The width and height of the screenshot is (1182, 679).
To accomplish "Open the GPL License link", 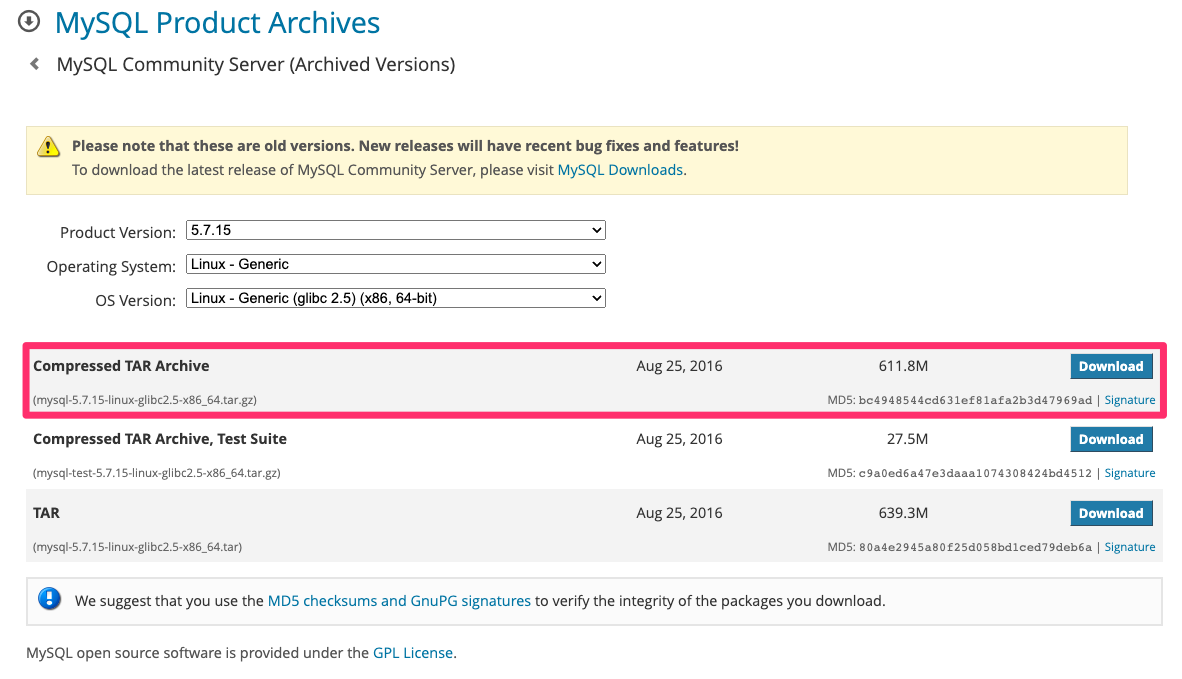I will 413,653.
